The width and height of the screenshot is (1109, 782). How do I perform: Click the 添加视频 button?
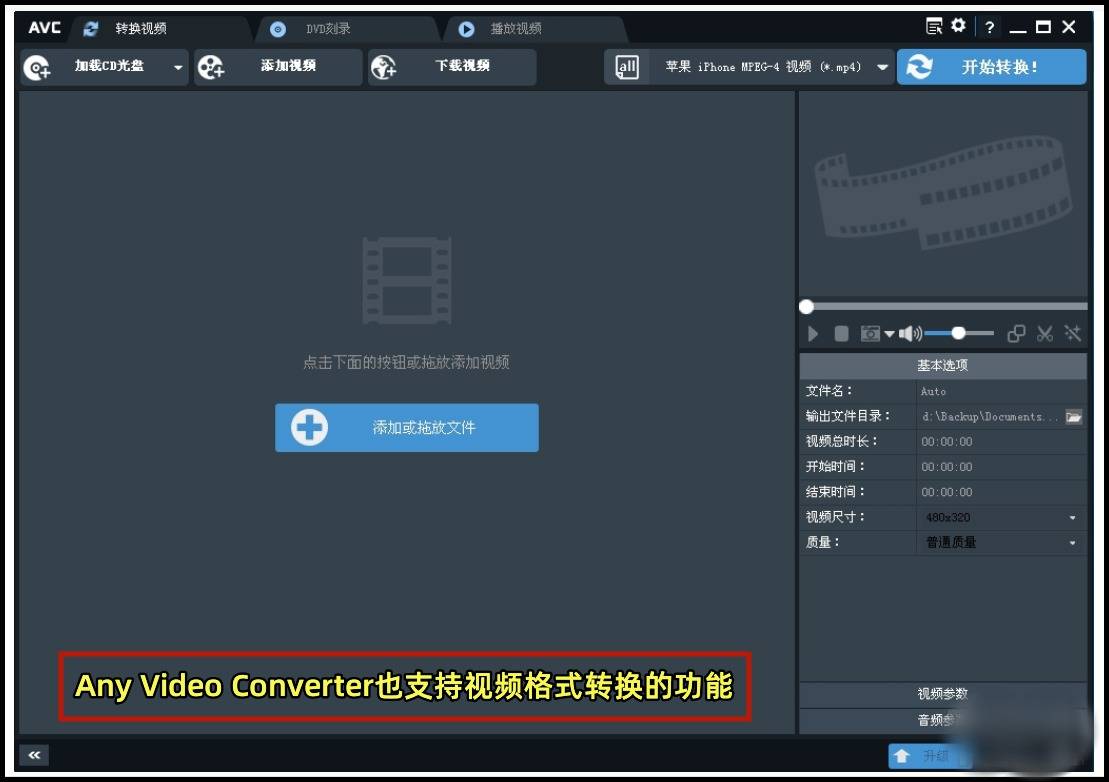click(x=278, y=66)
